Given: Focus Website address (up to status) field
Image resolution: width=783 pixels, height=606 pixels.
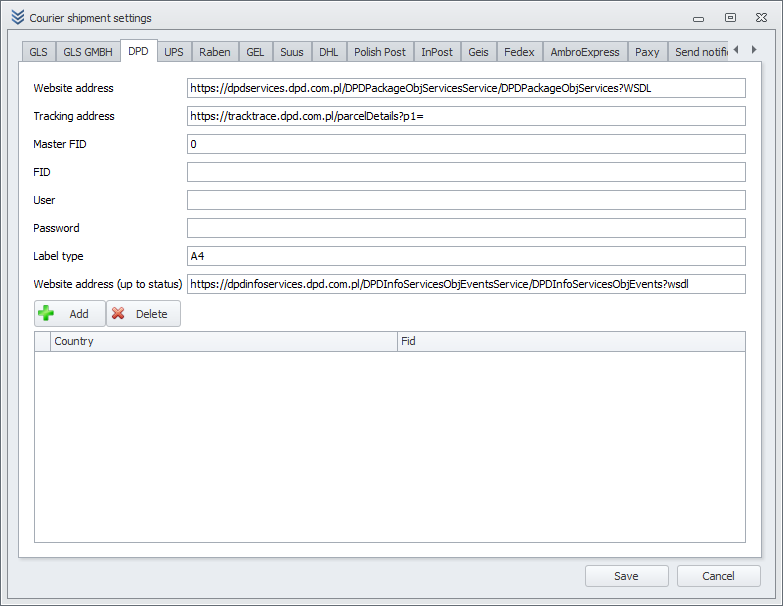Looking at the screenshot, I should (466, 284).
